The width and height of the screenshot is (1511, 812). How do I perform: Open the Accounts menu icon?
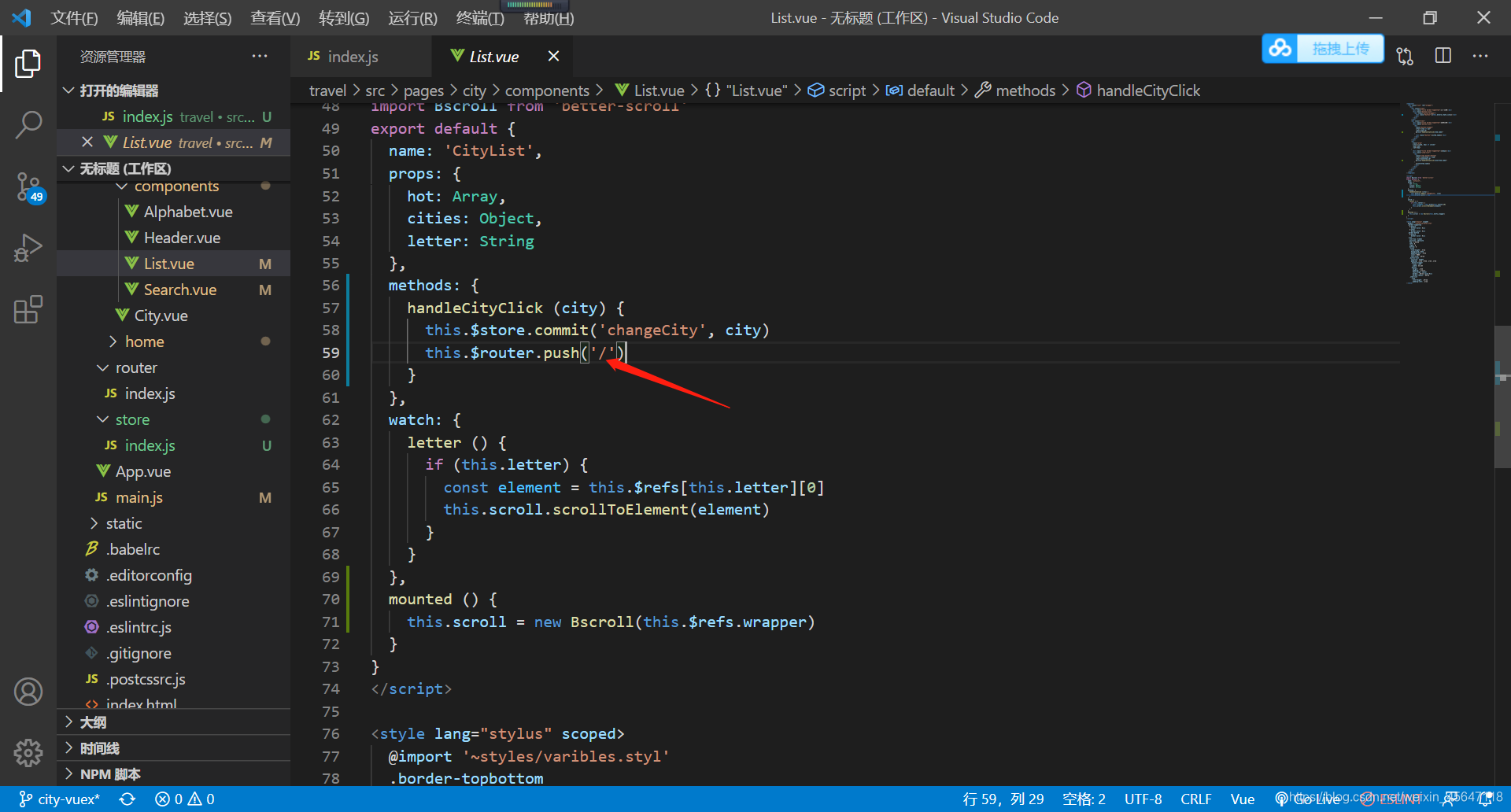click(x=28, y=692)
